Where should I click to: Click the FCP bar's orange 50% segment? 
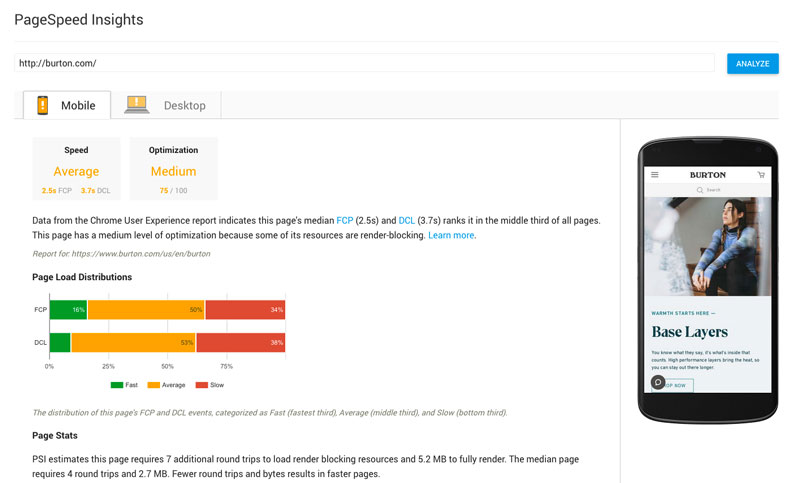coord(146,310)
